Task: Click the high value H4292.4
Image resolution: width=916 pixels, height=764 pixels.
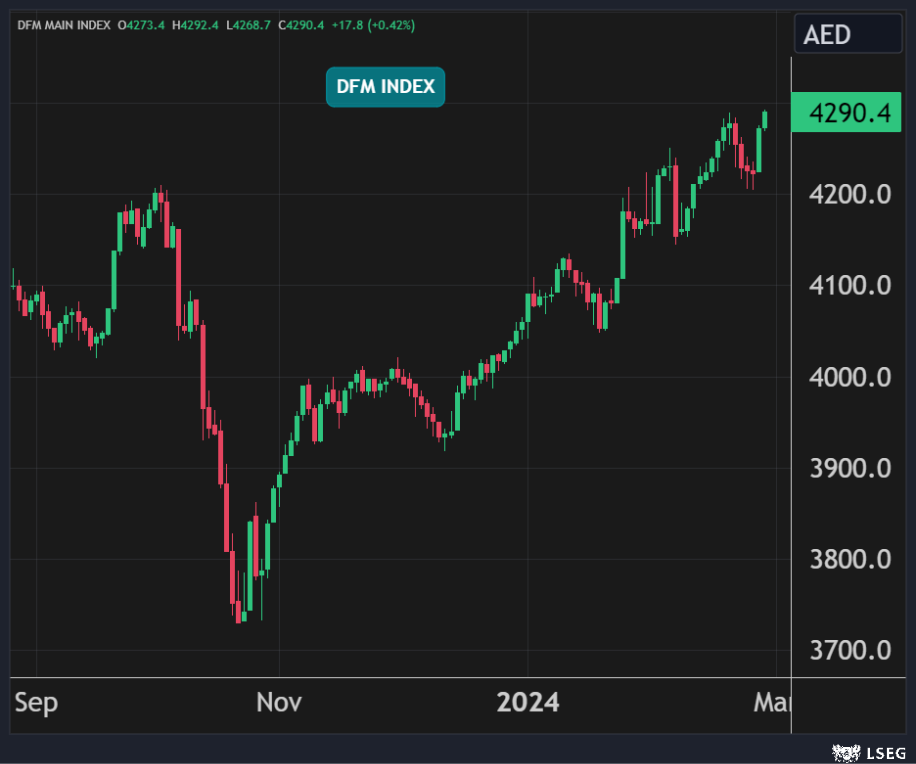Action: pos(196,24)
